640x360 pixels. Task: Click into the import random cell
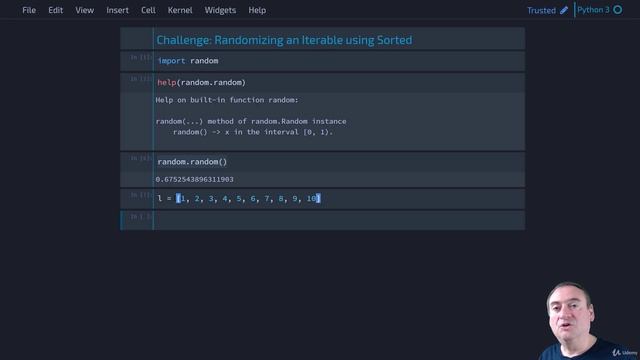(x=339, y=61)
